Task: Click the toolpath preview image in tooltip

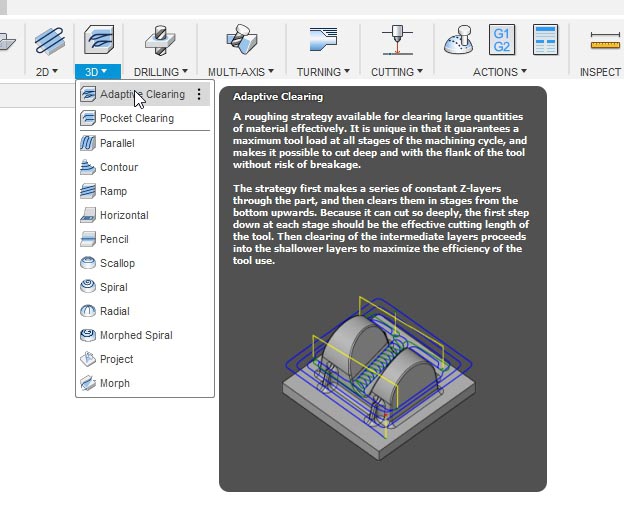Action: [379, 378]
